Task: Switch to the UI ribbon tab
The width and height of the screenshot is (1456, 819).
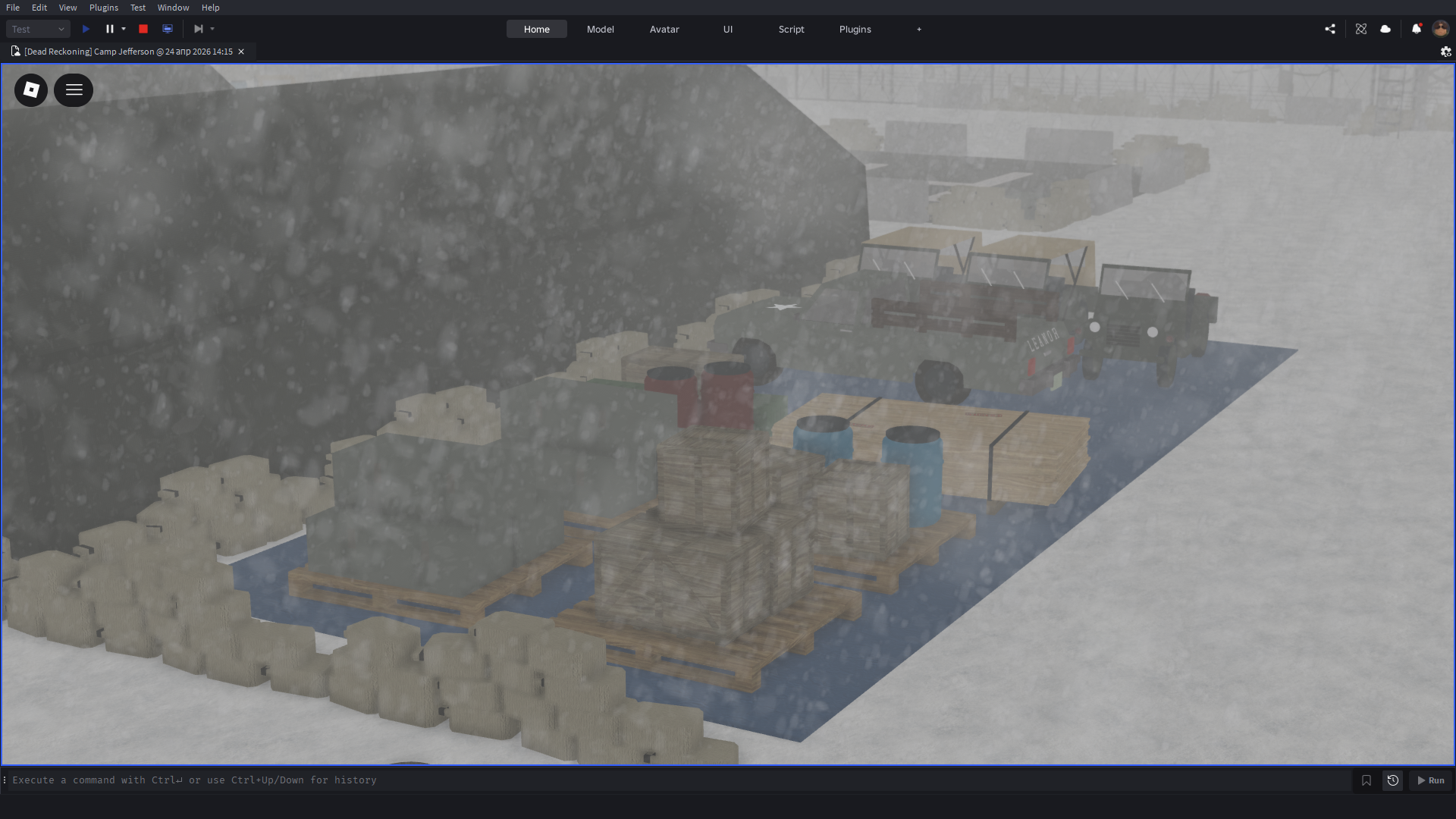Action: pyautogui.click(x=728, y=29)
